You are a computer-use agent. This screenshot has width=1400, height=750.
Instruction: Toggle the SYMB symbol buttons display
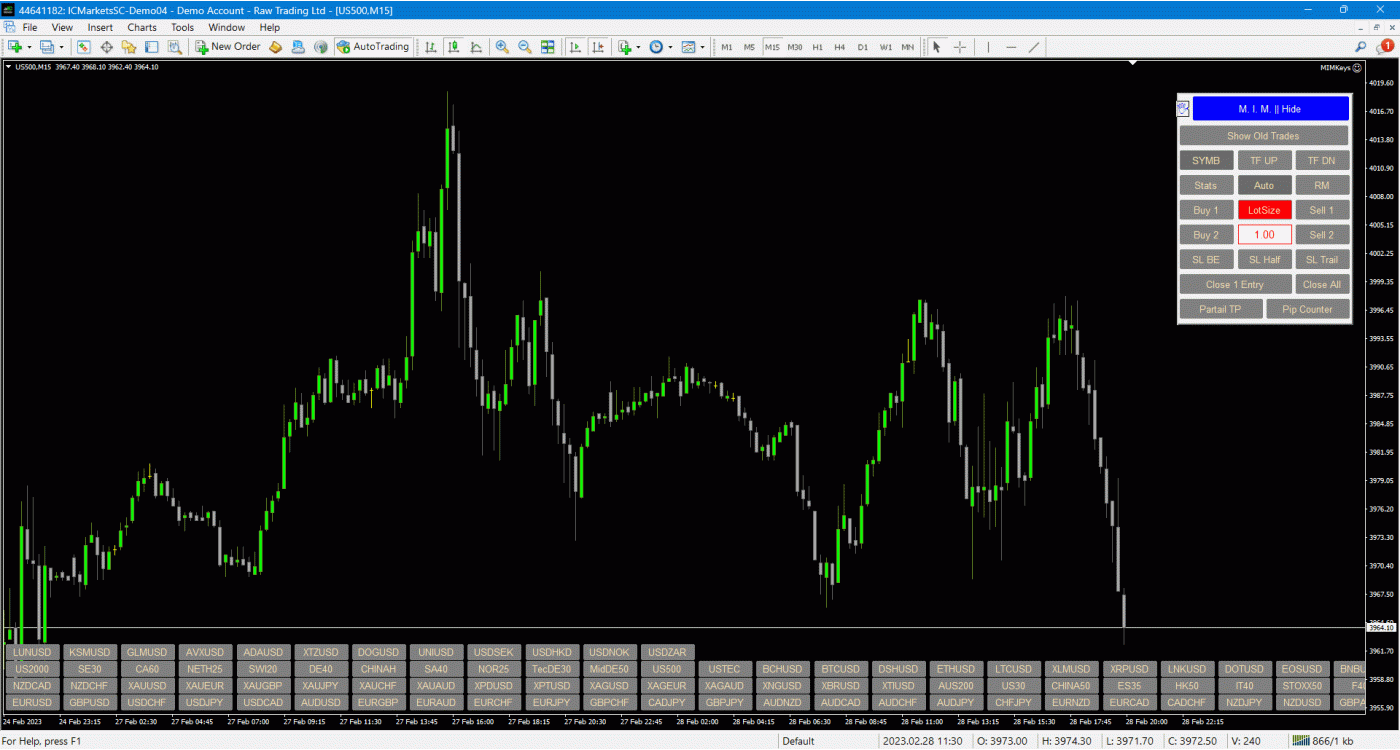(x=1205, y=161)
